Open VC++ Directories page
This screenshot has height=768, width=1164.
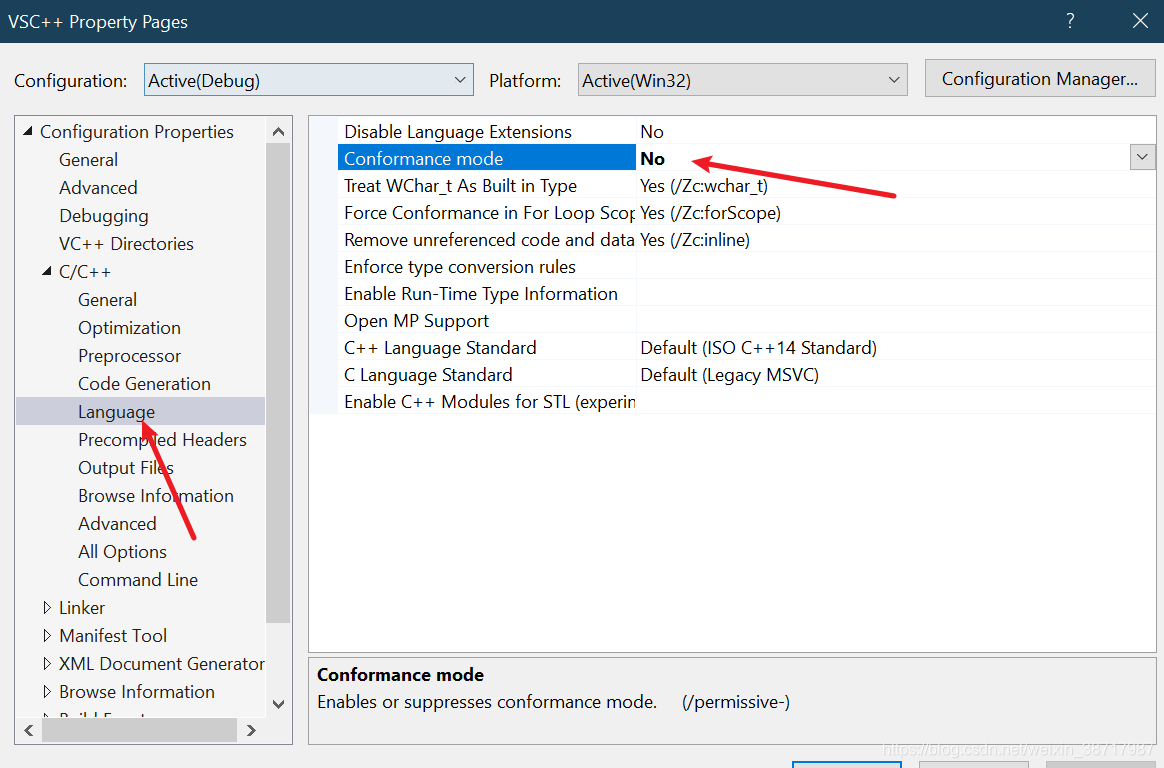126,244
